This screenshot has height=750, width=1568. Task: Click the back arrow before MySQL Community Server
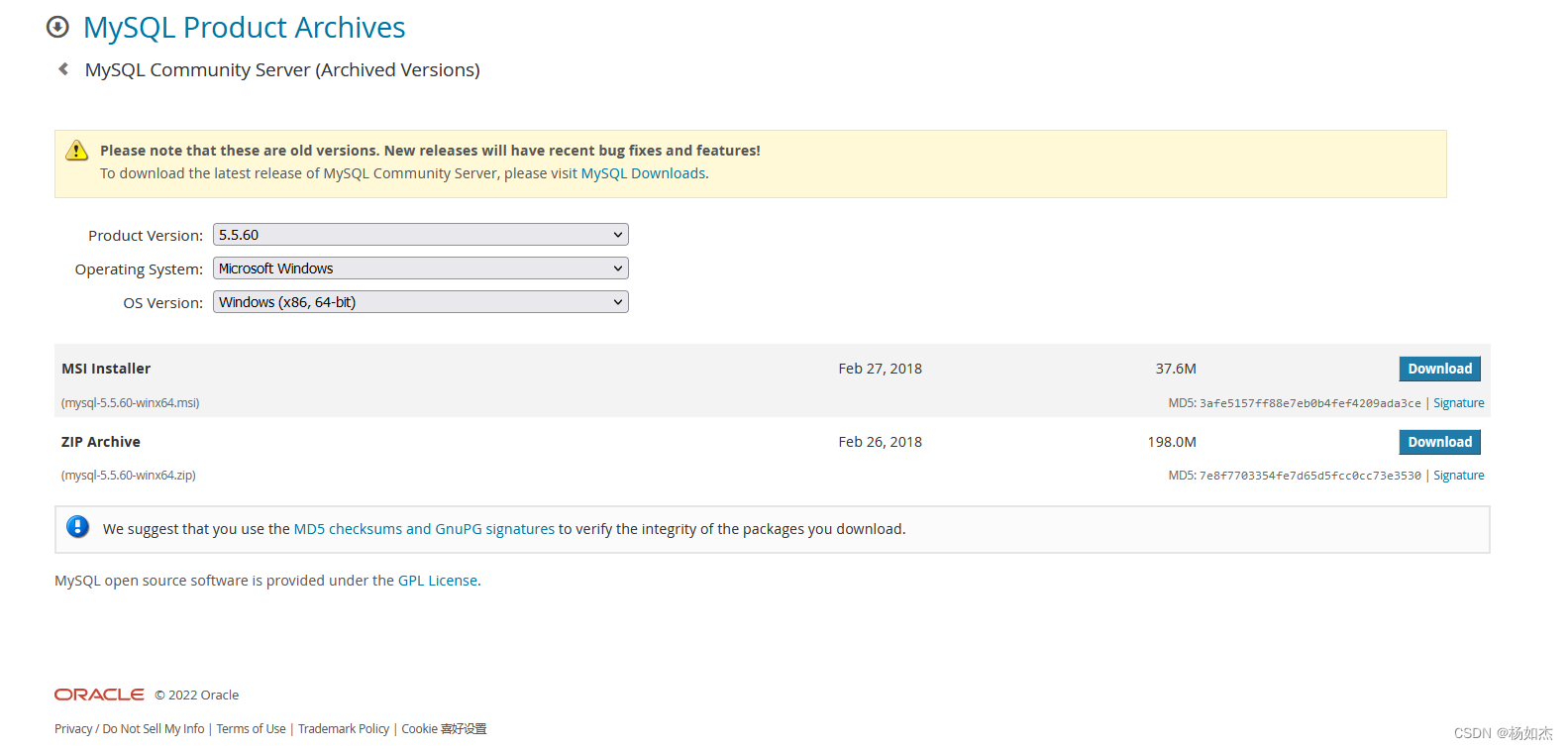(63, 69)
